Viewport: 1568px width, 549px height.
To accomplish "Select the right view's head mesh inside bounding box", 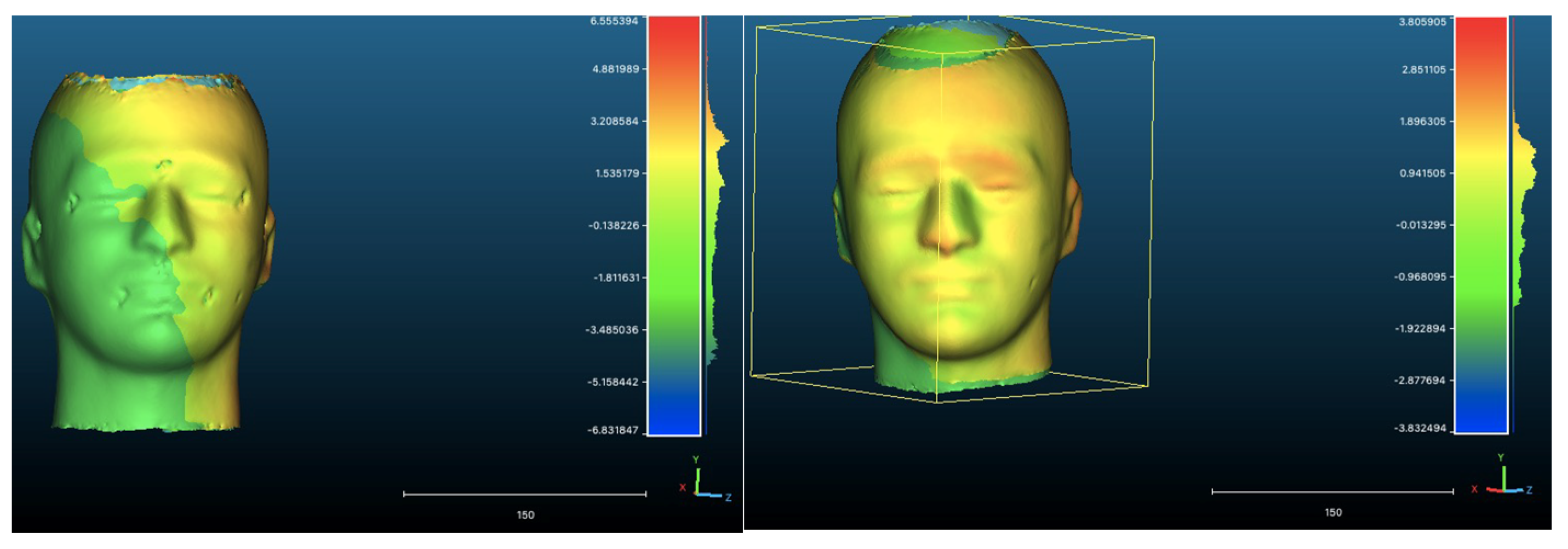I will [x=957, y=207].
